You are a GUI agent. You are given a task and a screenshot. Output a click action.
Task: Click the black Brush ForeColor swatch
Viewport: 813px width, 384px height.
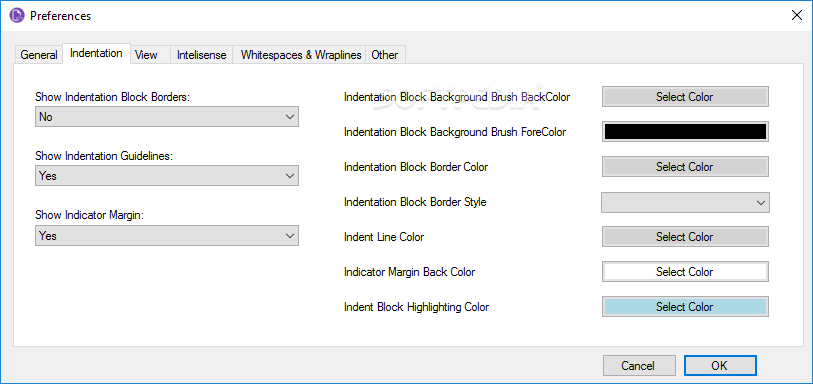pos(685,132)
